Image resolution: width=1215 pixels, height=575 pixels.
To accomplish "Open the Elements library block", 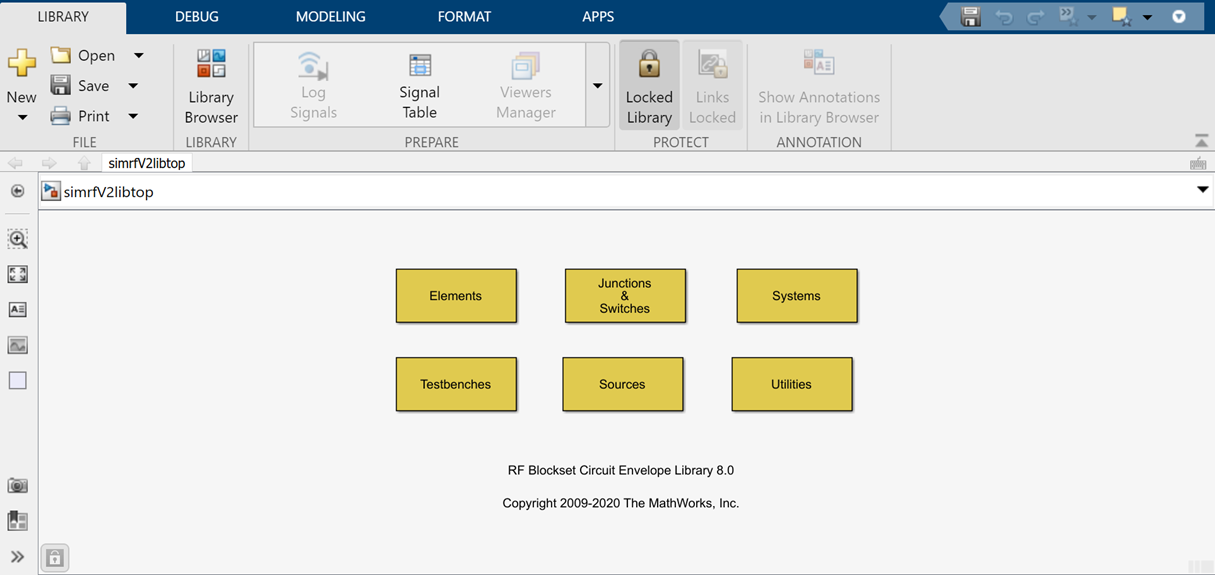I will tap(456, 296).
